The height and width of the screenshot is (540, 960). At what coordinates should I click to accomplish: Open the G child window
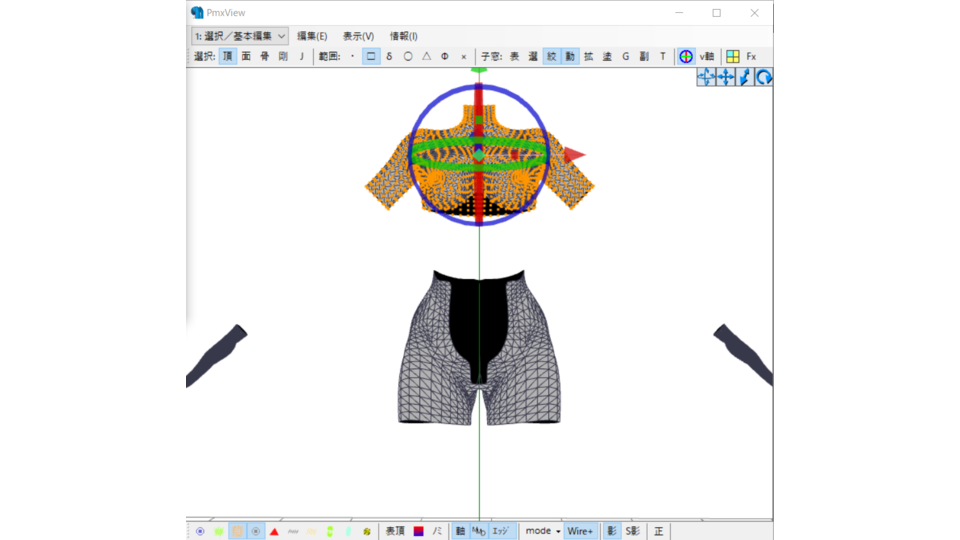click(x=626, y=56)
